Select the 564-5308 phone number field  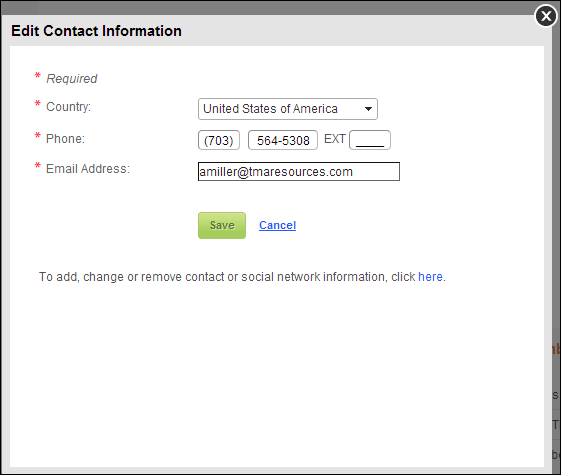(283, 140)
